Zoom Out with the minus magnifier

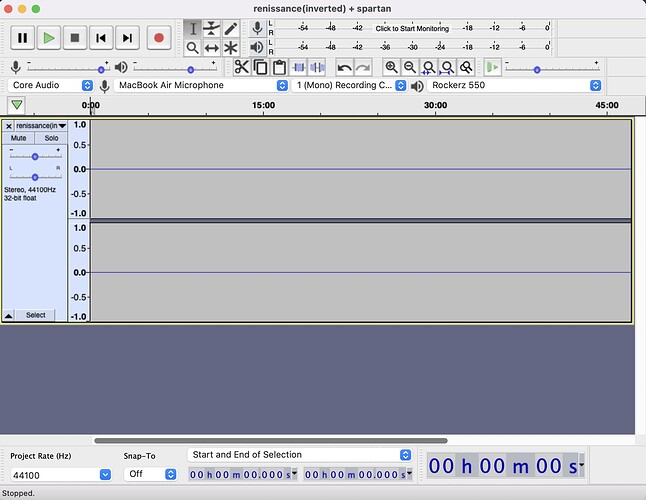410,67
